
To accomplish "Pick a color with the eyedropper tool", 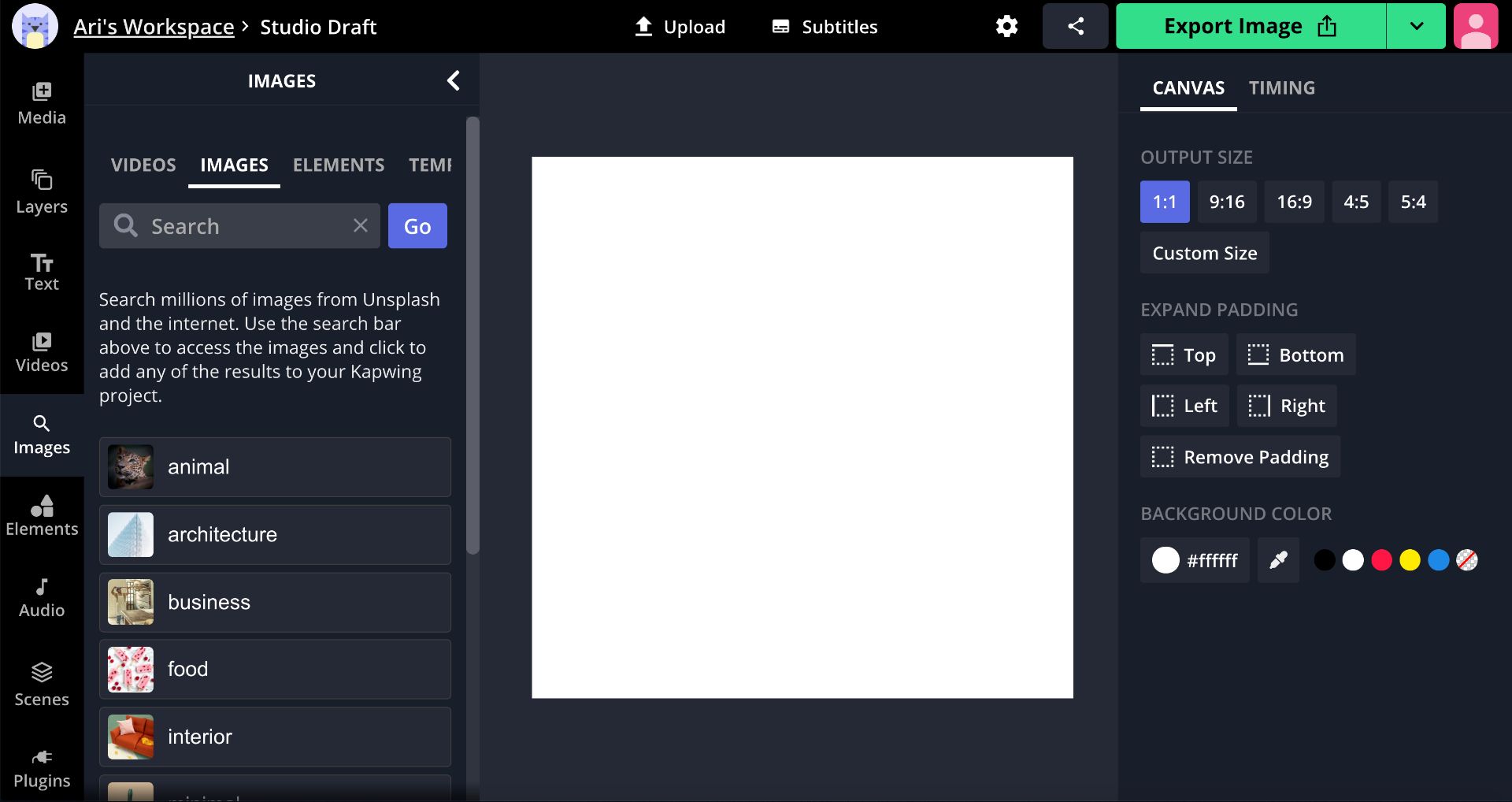I will click(x=1278, y=560).
